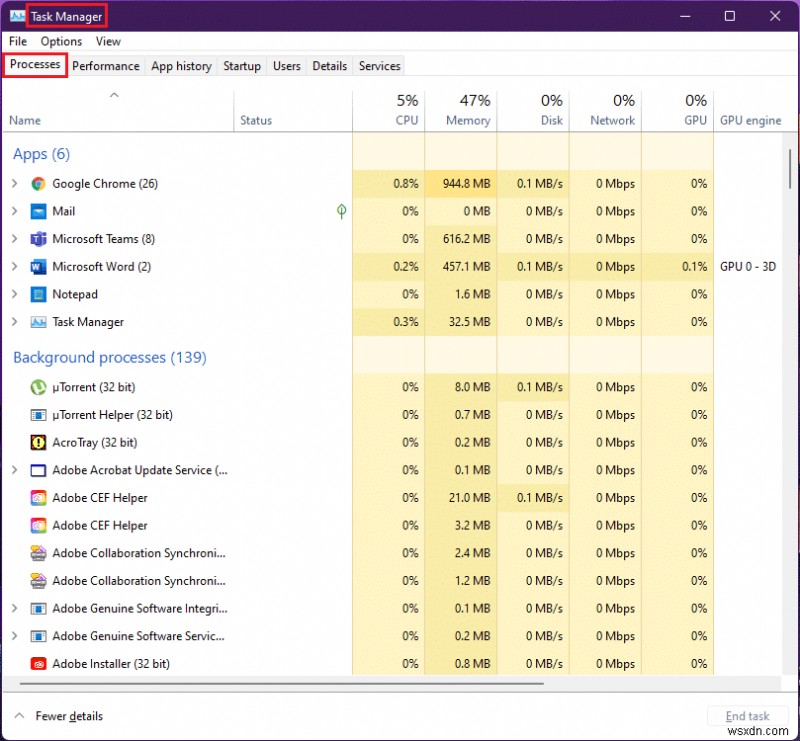Open the View menu
The width and height of the screenshot is (800, 741).
coord(108,41)
